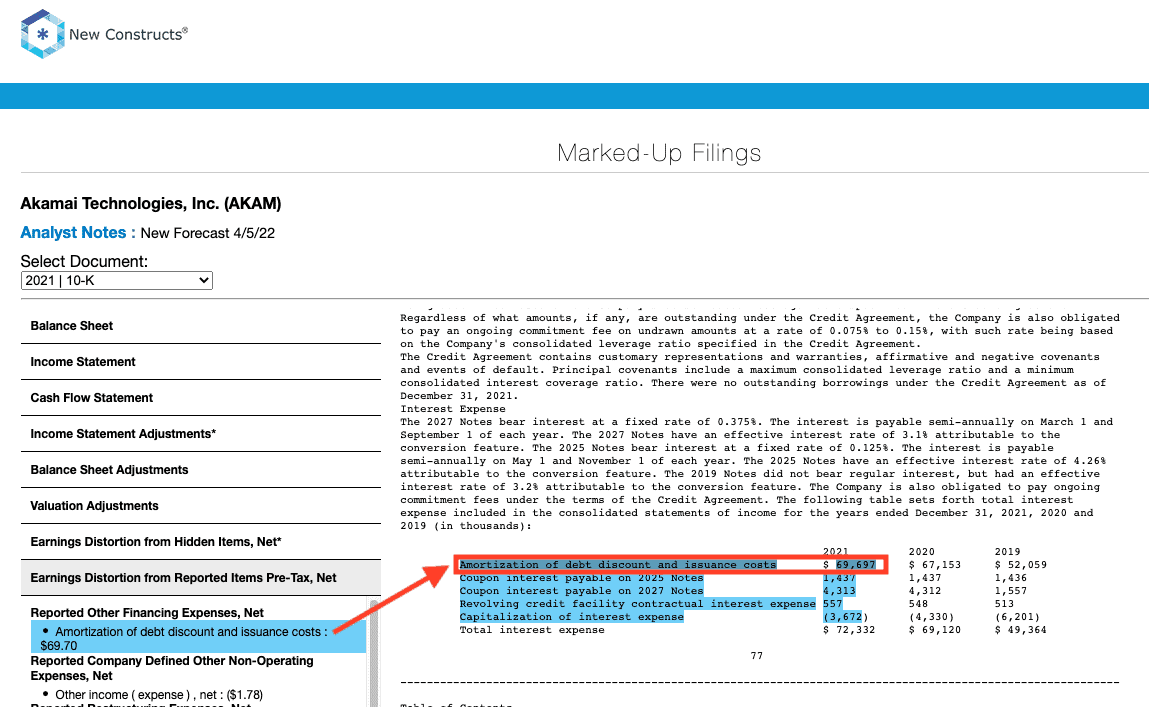Viewport: 1149px width, 707px height.
Task: Click the left panel vertical scrollbar
Action: (374, 652)
